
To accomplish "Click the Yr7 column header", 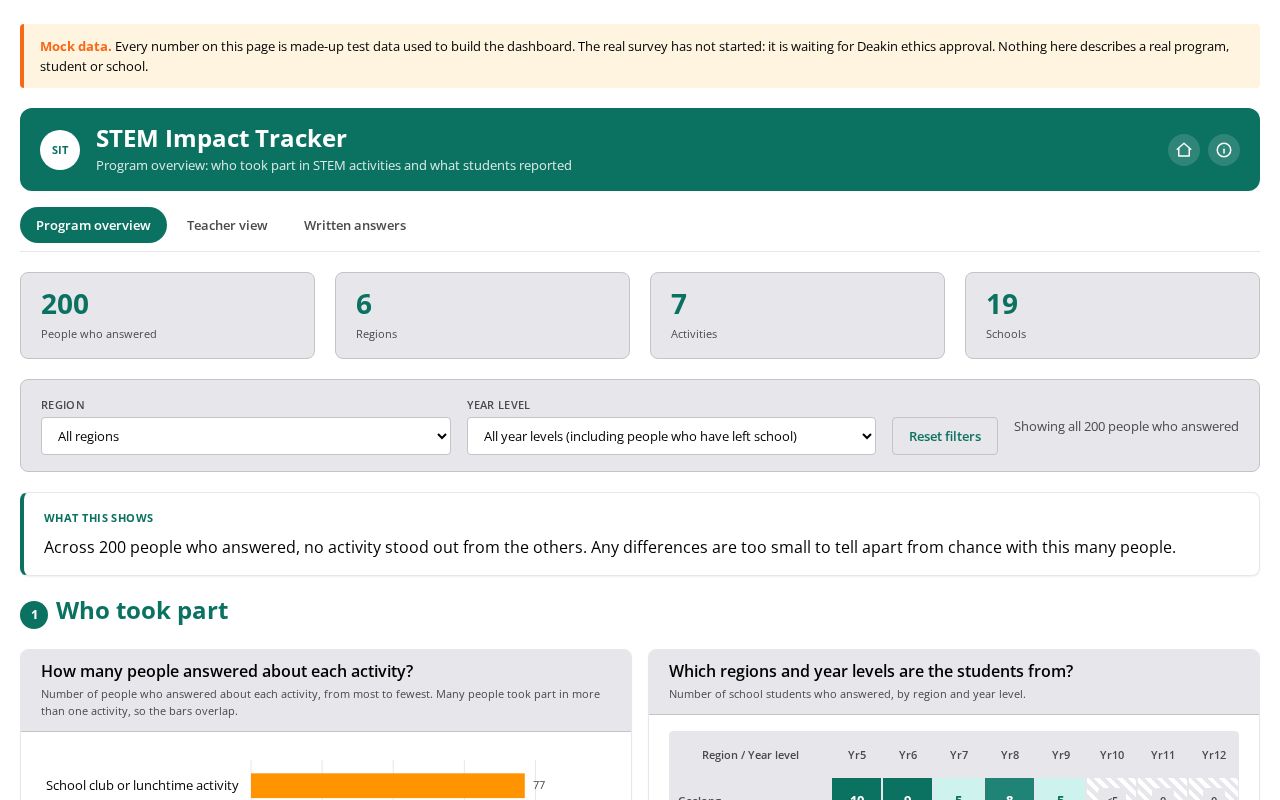I will click(x=959, y=755).
